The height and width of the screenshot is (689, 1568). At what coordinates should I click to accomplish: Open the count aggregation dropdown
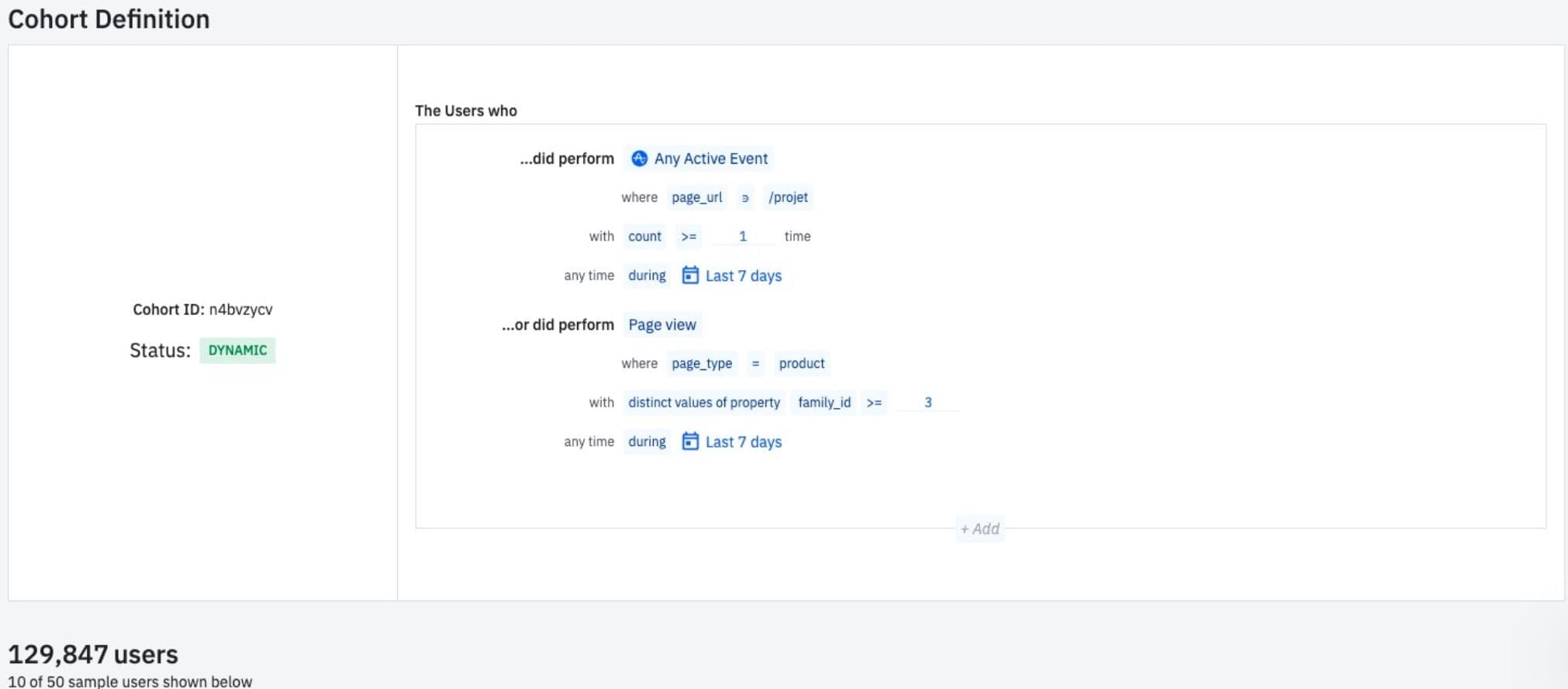tap(644, 236)
